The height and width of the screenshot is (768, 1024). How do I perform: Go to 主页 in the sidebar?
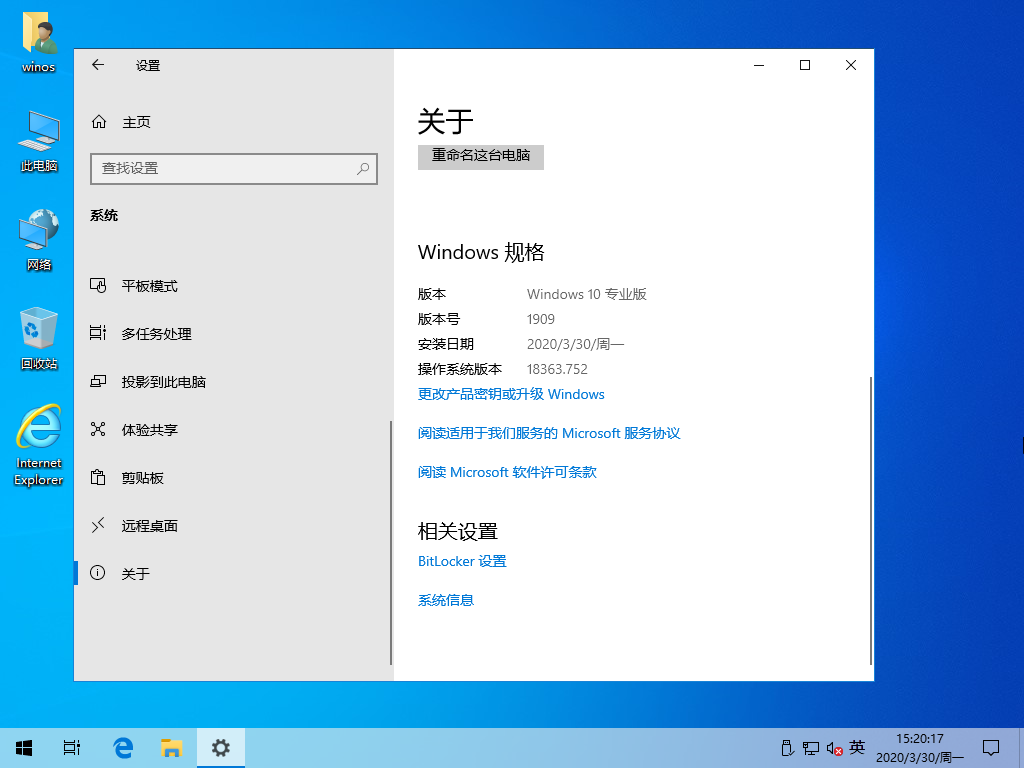(x=234, y=122)
